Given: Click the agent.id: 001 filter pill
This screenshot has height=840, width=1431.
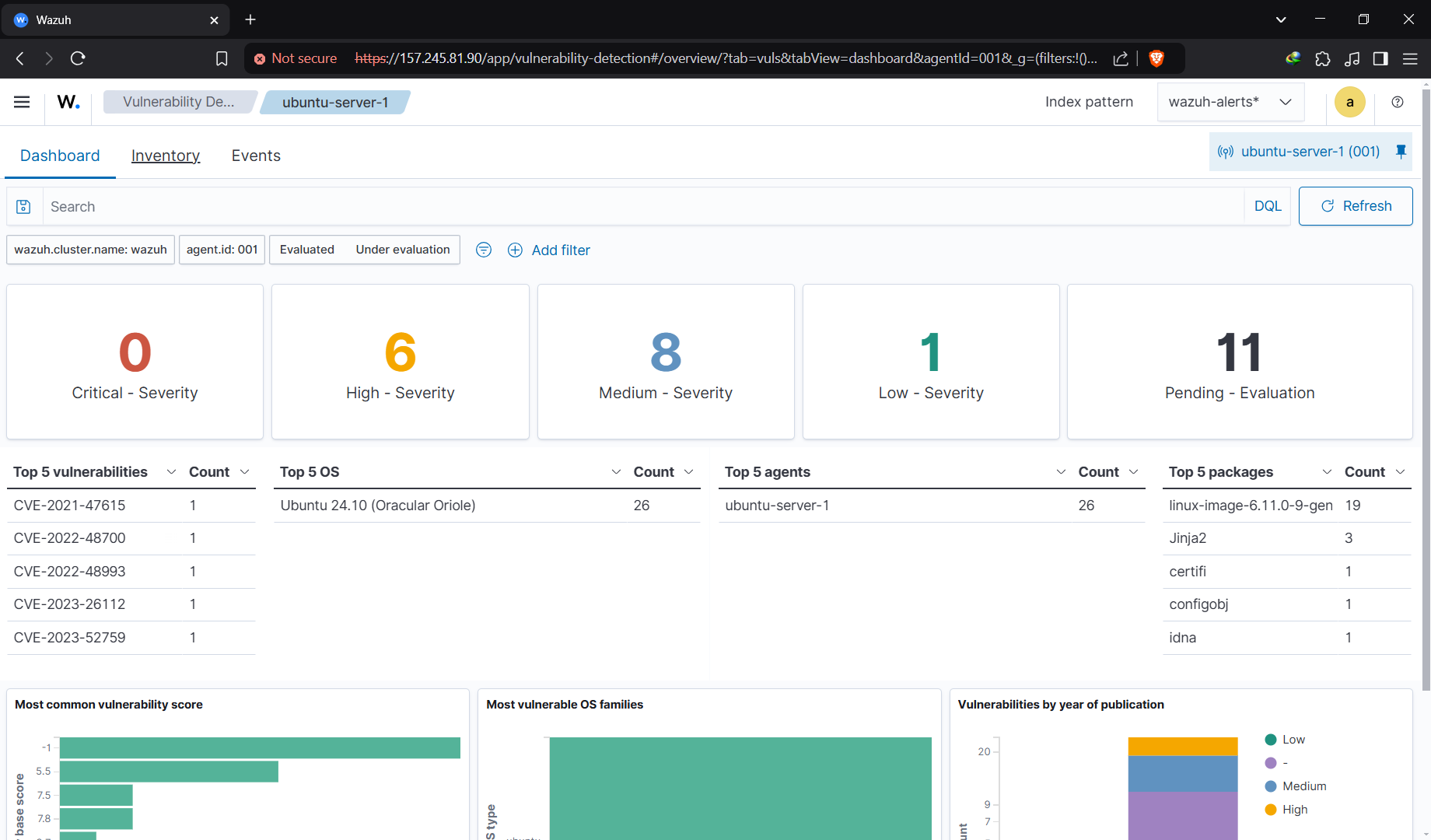Looking at the screenshot, I should click(222, 250).
